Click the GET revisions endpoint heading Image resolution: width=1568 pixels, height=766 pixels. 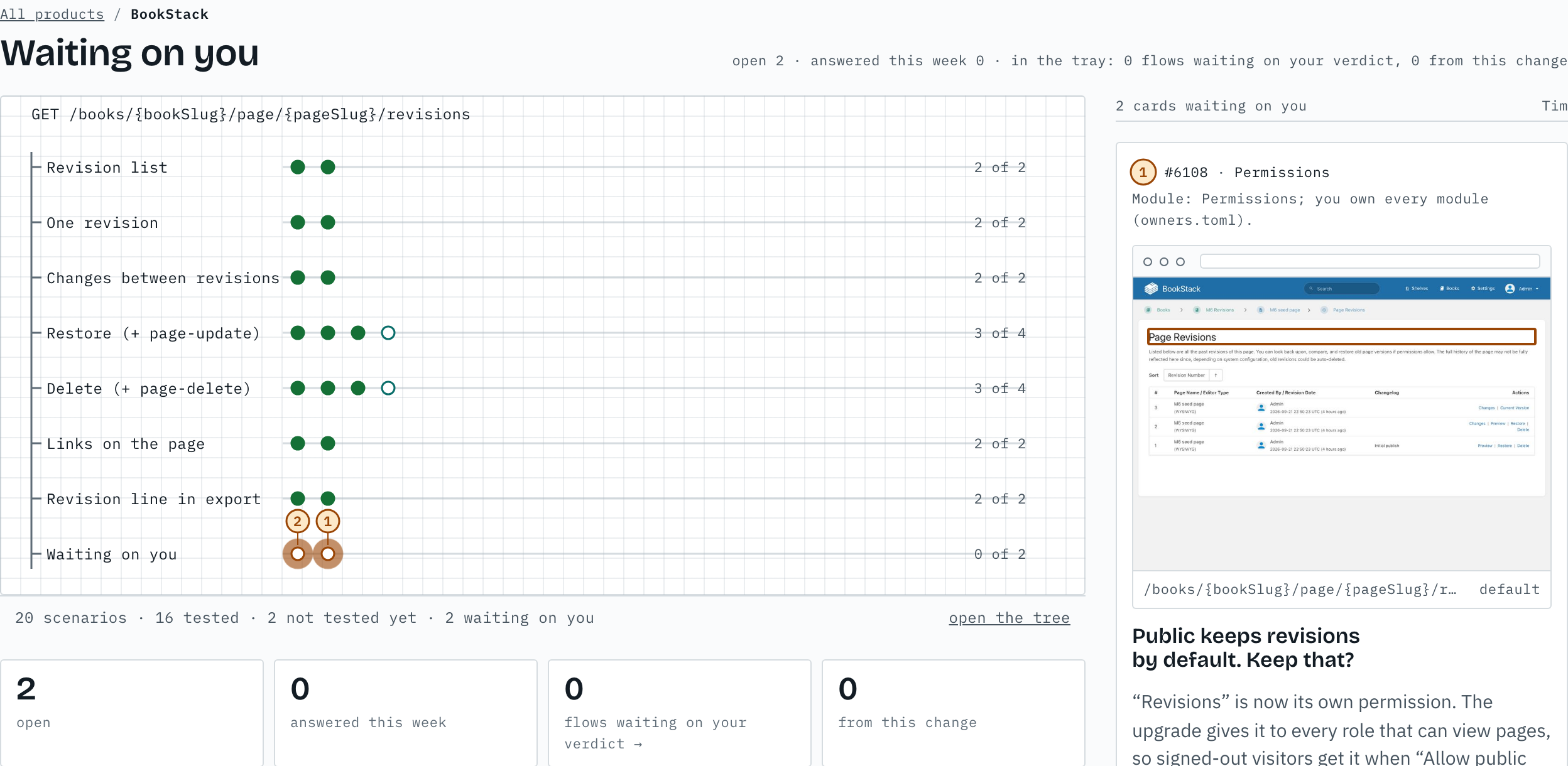[251, 114]
